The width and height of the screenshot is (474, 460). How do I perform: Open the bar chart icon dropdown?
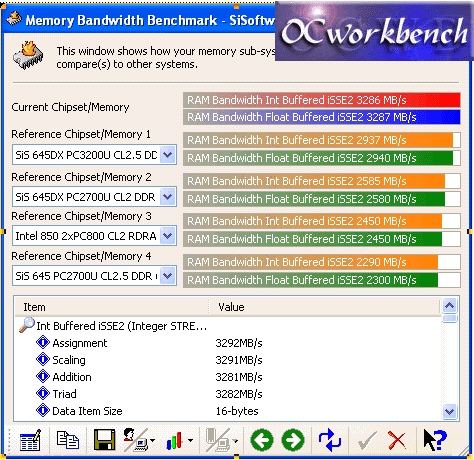(x=190, y=441)
